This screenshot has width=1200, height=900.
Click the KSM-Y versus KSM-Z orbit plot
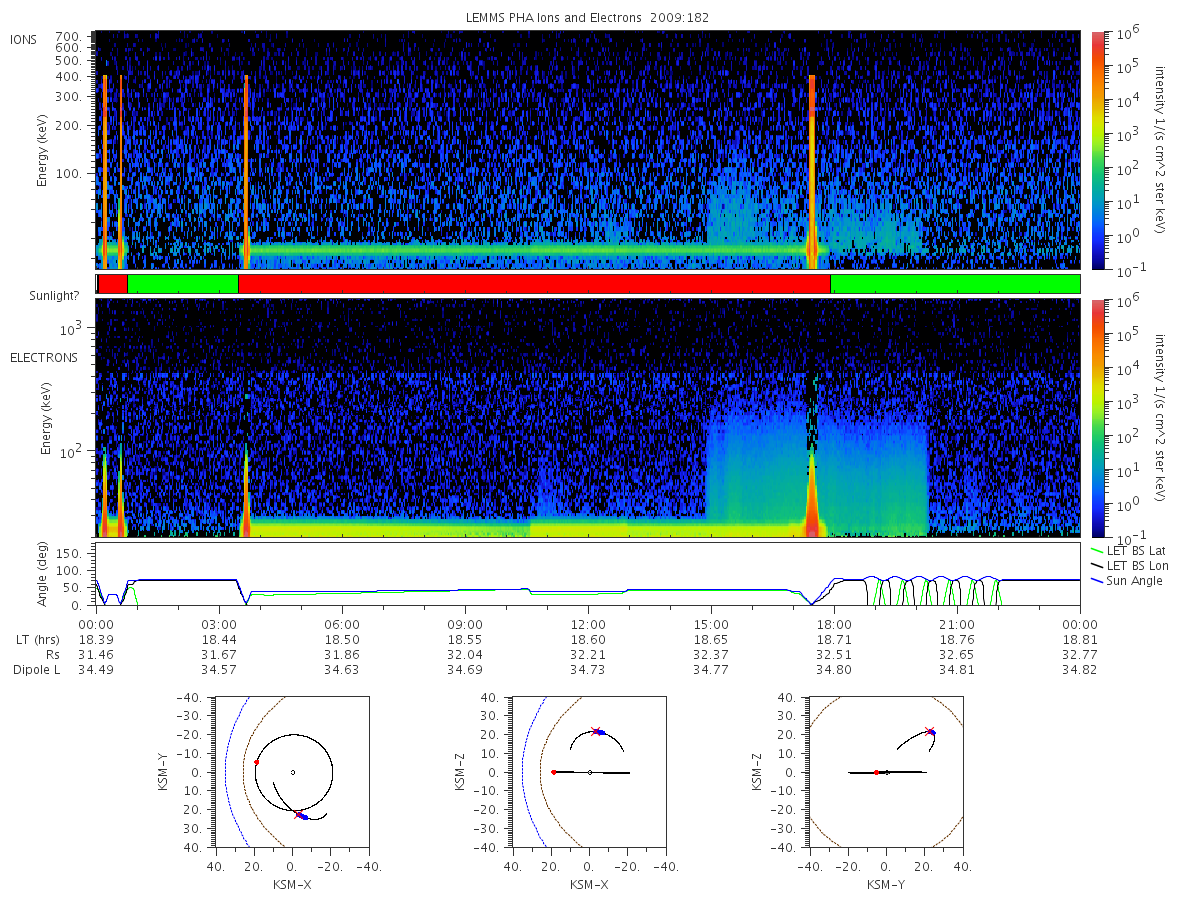point(886,772)
